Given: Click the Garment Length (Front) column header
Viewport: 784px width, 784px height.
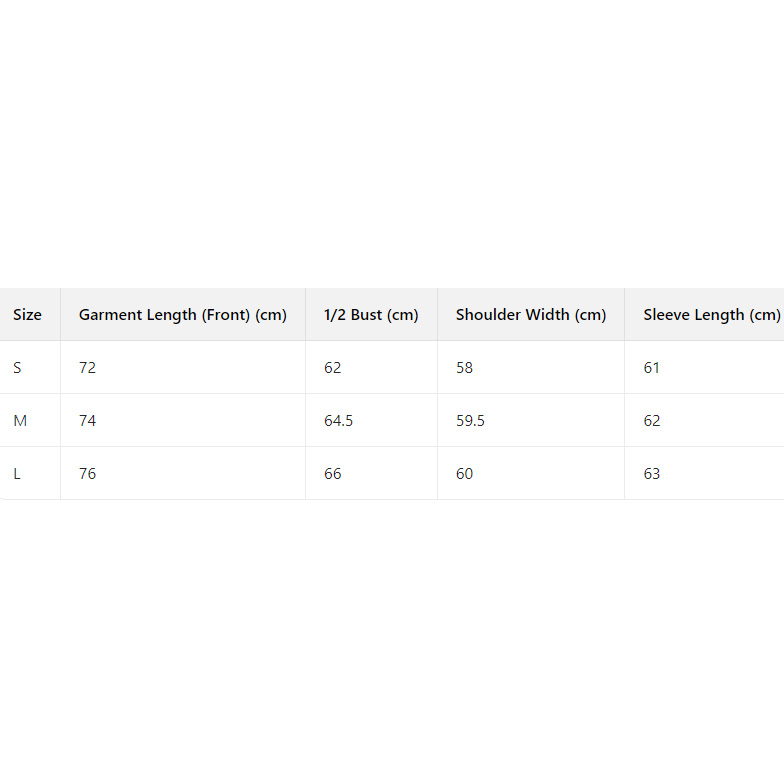Looking at the screenshot, I should pyautogui.click(x=183, y=315).
